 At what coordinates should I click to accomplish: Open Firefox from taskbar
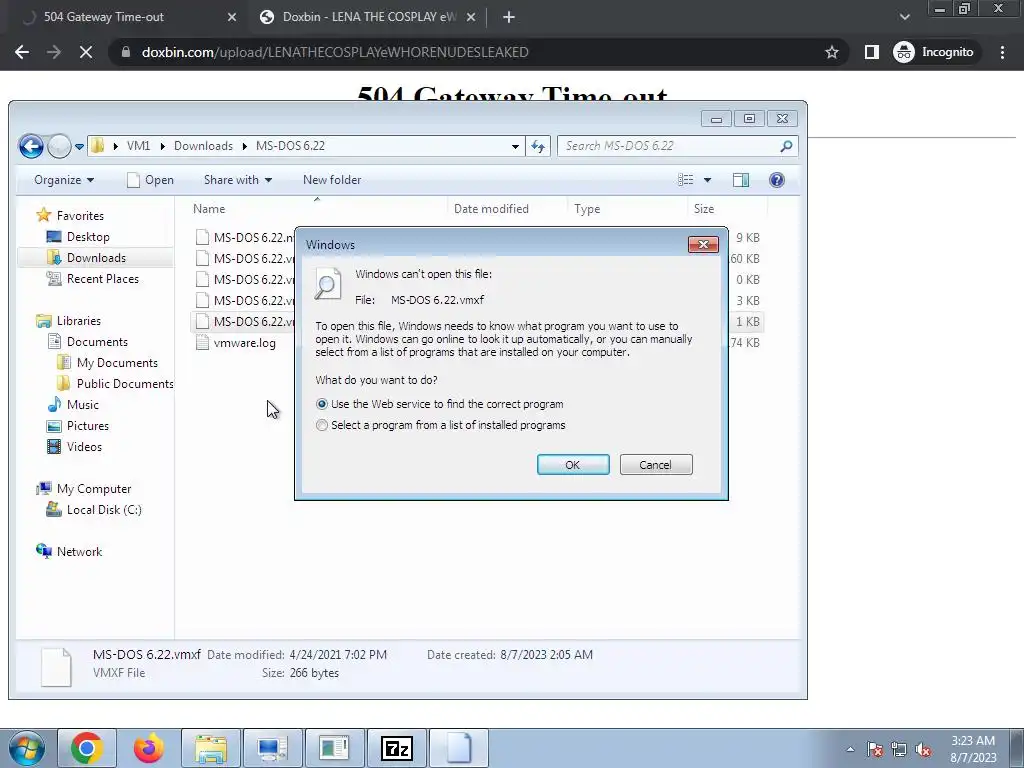tap(149, 748)
